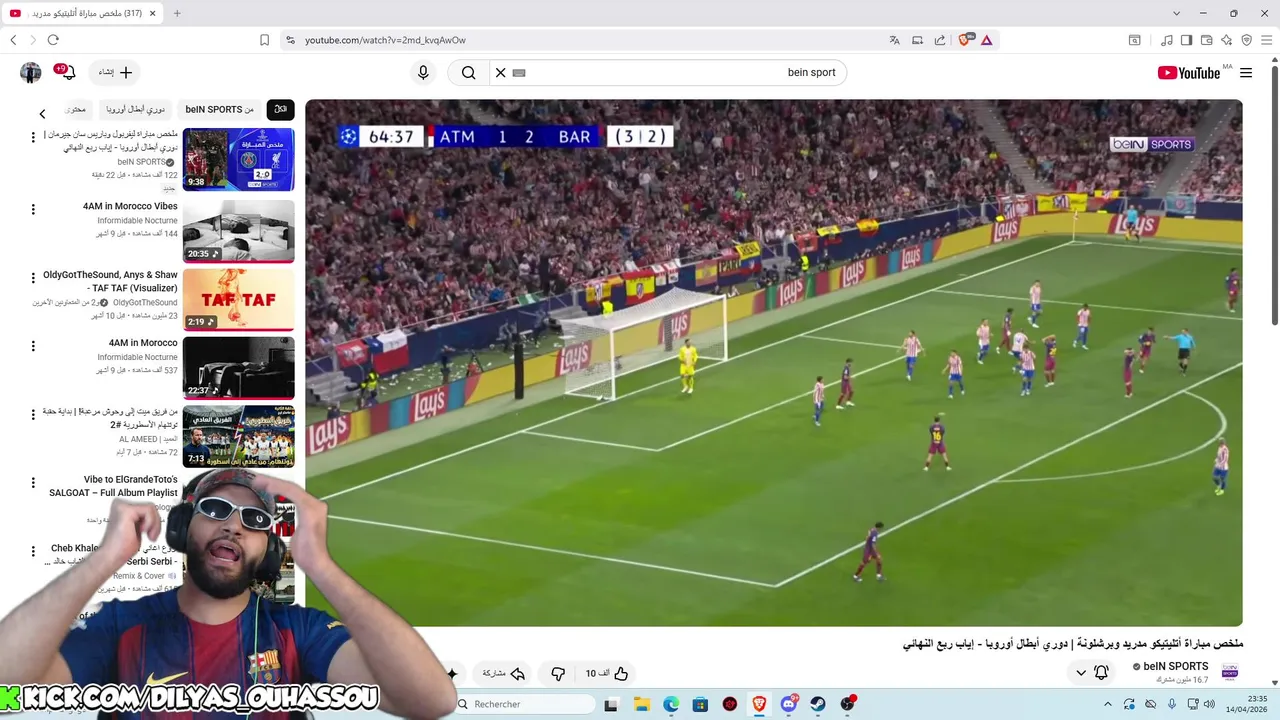This screenshot has height=720, width=1280.
Task: Open beIN SPORTS channel name link
Action: (1176, 666)
